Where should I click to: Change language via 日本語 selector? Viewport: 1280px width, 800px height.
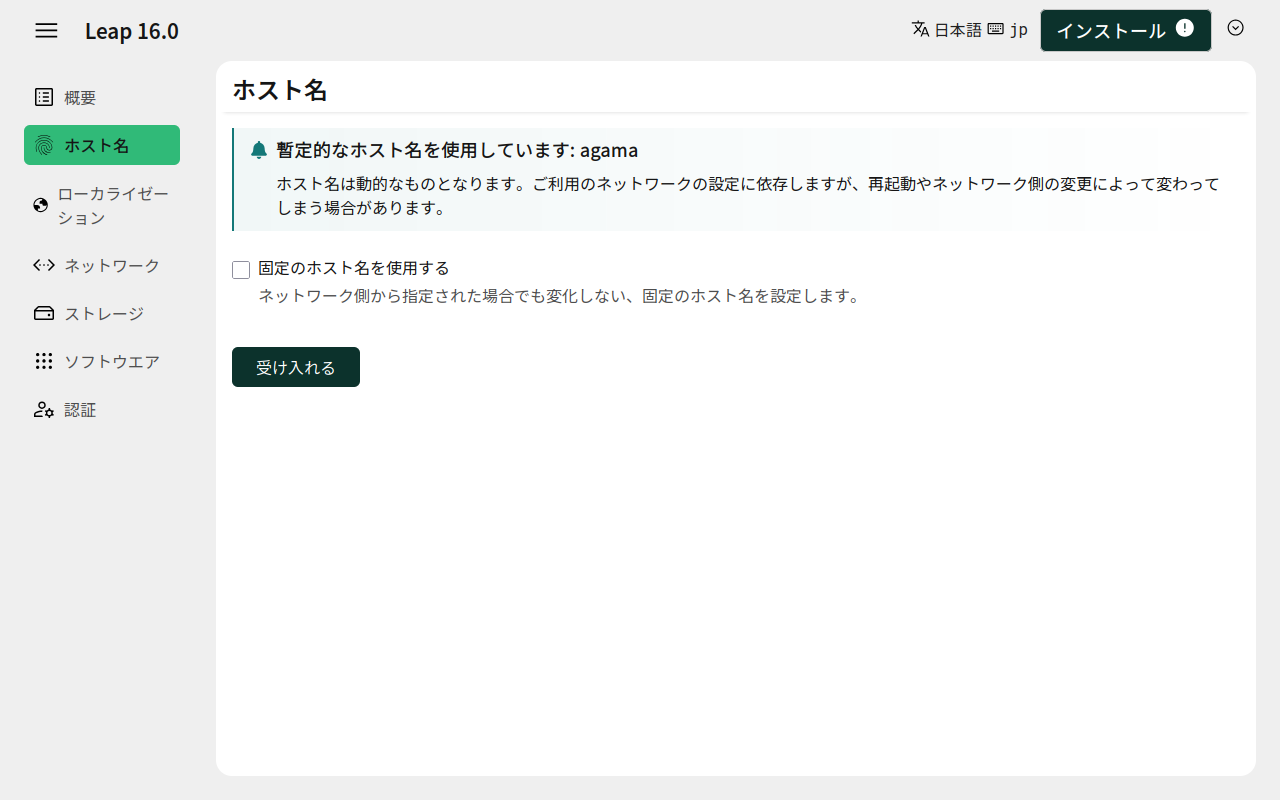(x=946, y=30)
